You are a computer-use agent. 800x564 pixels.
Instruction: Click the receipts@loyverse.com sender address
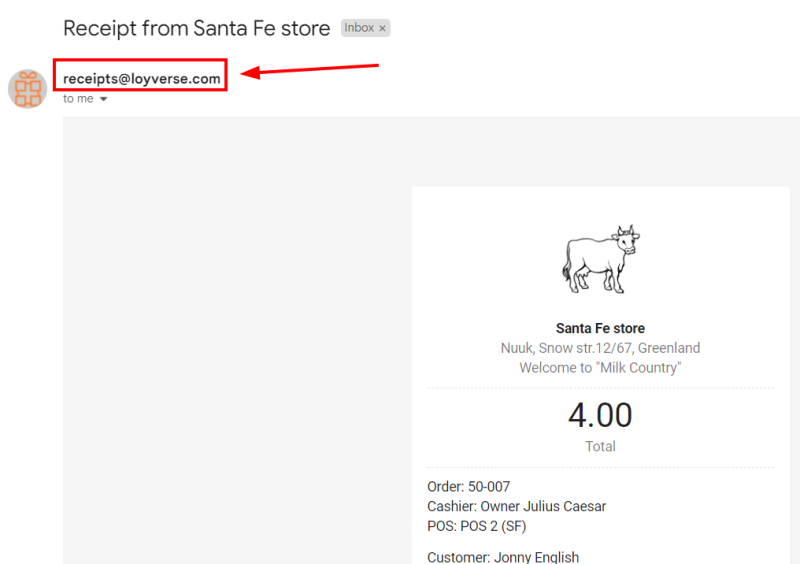pos(141,78)
